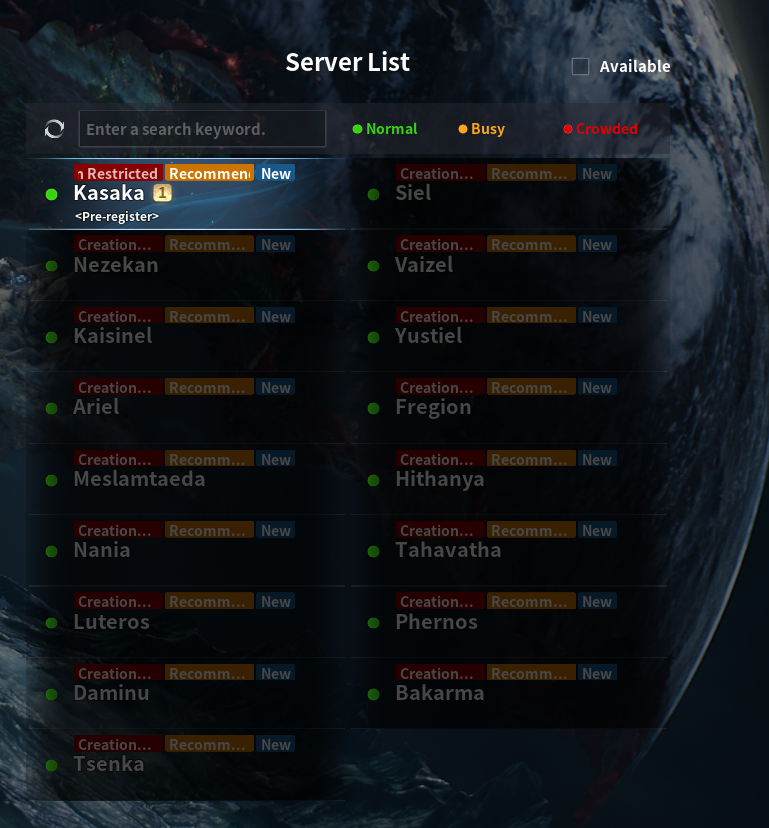Click the Restricted tag on Kasaka
Viewport: 769px width, 828px height.
(x=118, y=173)
